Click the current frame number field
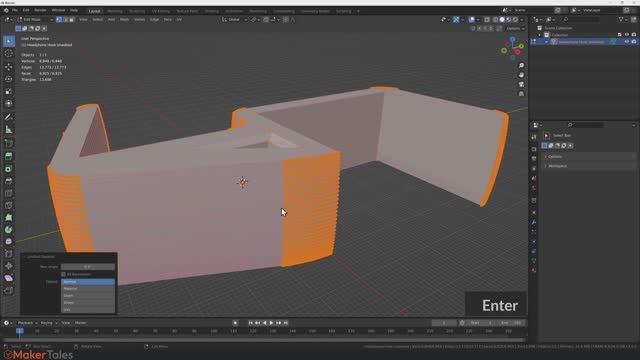This screenshot has width=640, height=360. [444, 323]
